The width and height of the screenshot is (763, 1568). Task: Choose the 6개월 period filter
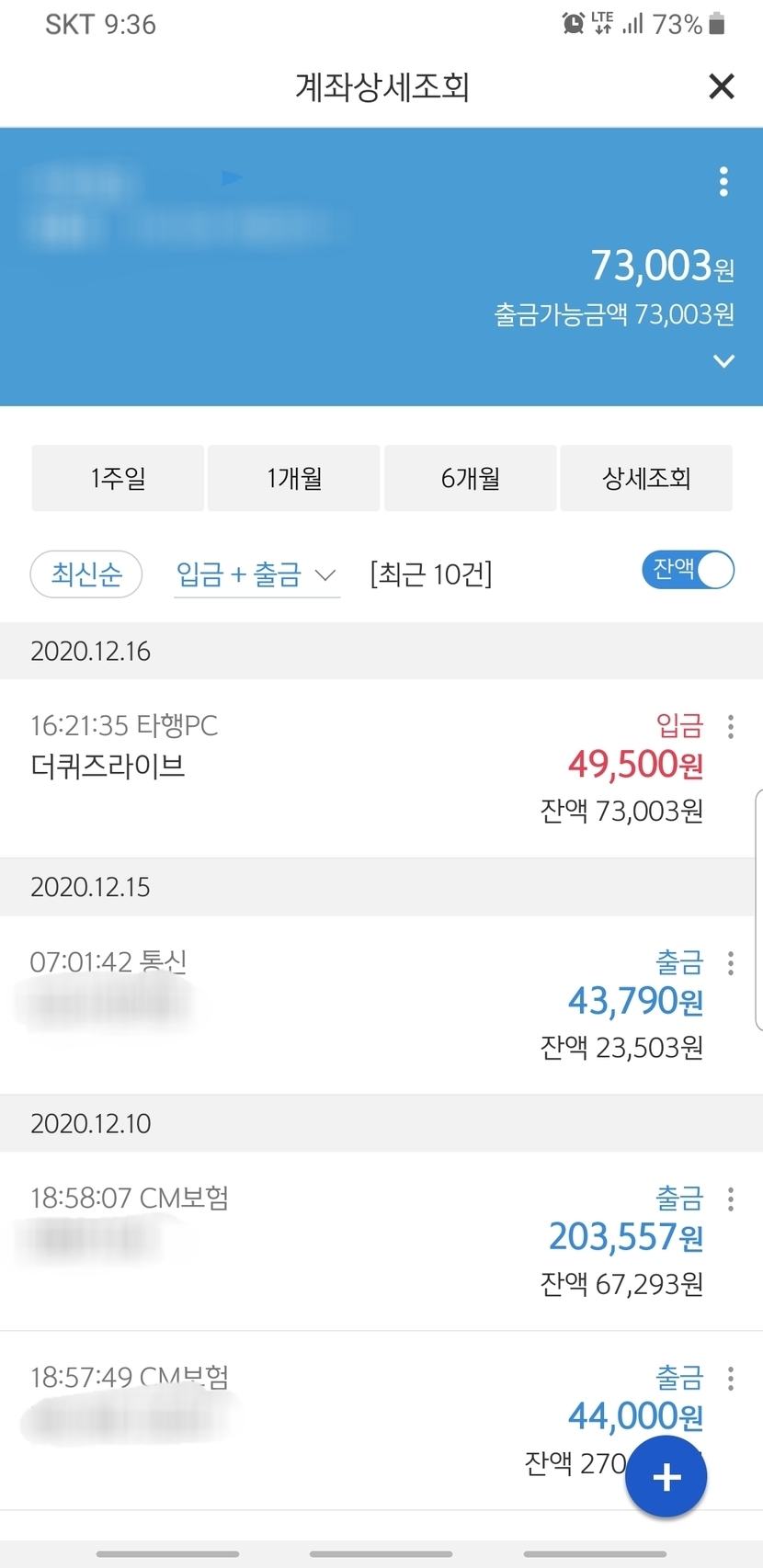(x=470, y=478)
